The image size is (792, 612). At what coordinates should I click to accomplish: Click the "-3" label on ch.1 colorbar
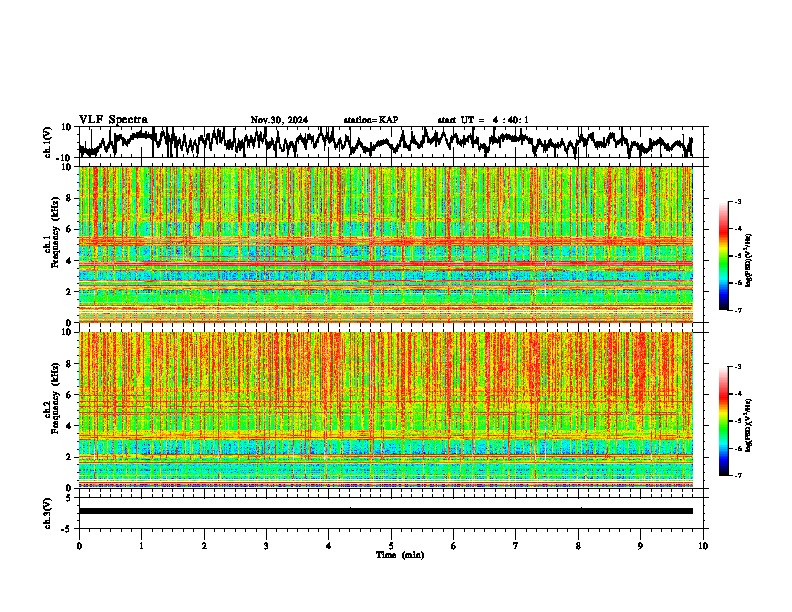(x=738, y=201)
